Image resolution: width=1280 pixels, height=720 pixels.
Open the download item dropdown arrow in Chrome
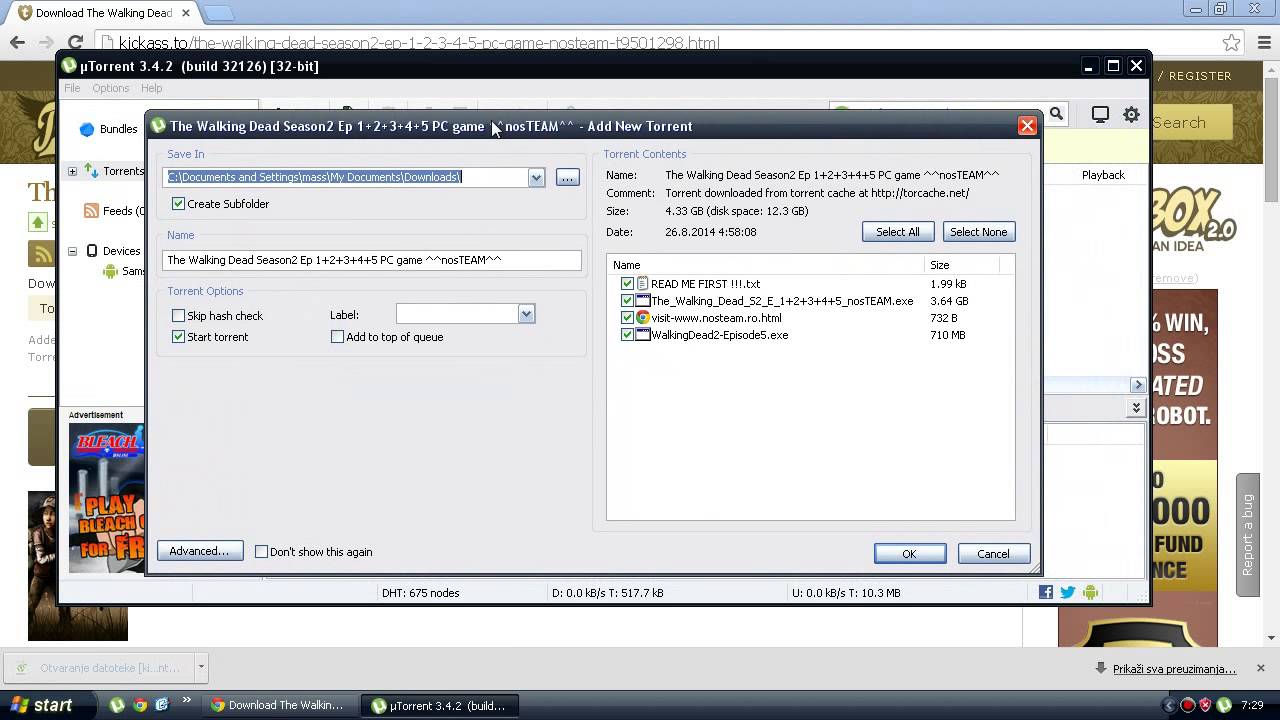tap(201, 667)
